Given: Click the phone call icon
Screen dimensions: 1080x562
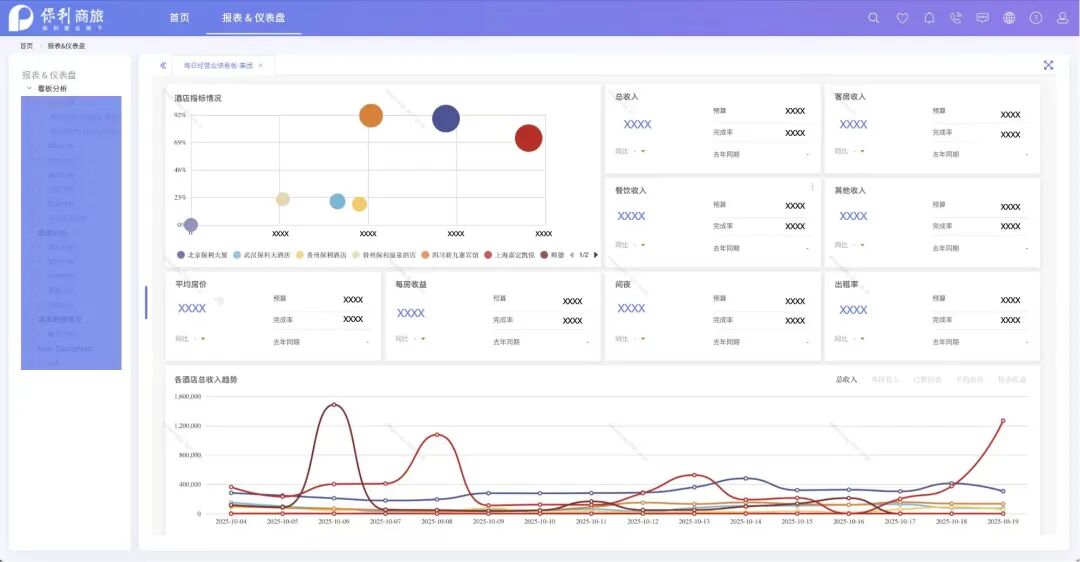Looking at the screenshot, I should [x=955, y=18].
